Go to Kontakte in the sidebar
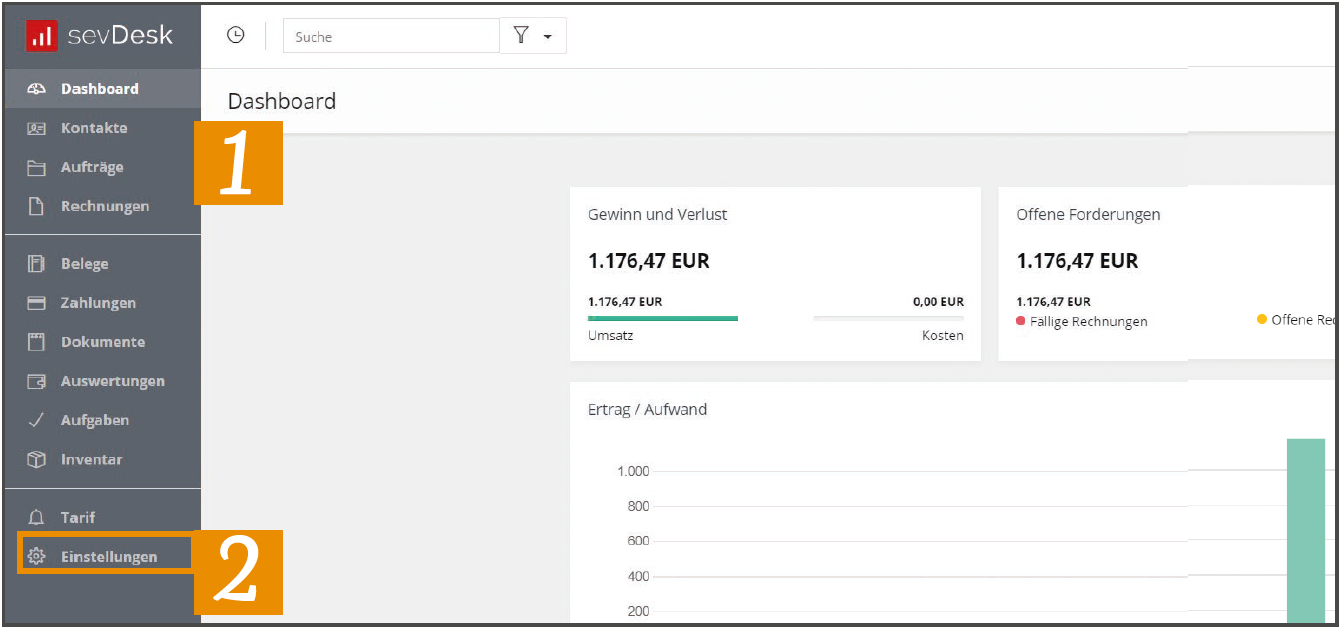The width and height of the screenshot is (1340, 628). click(x=101, y=128)
